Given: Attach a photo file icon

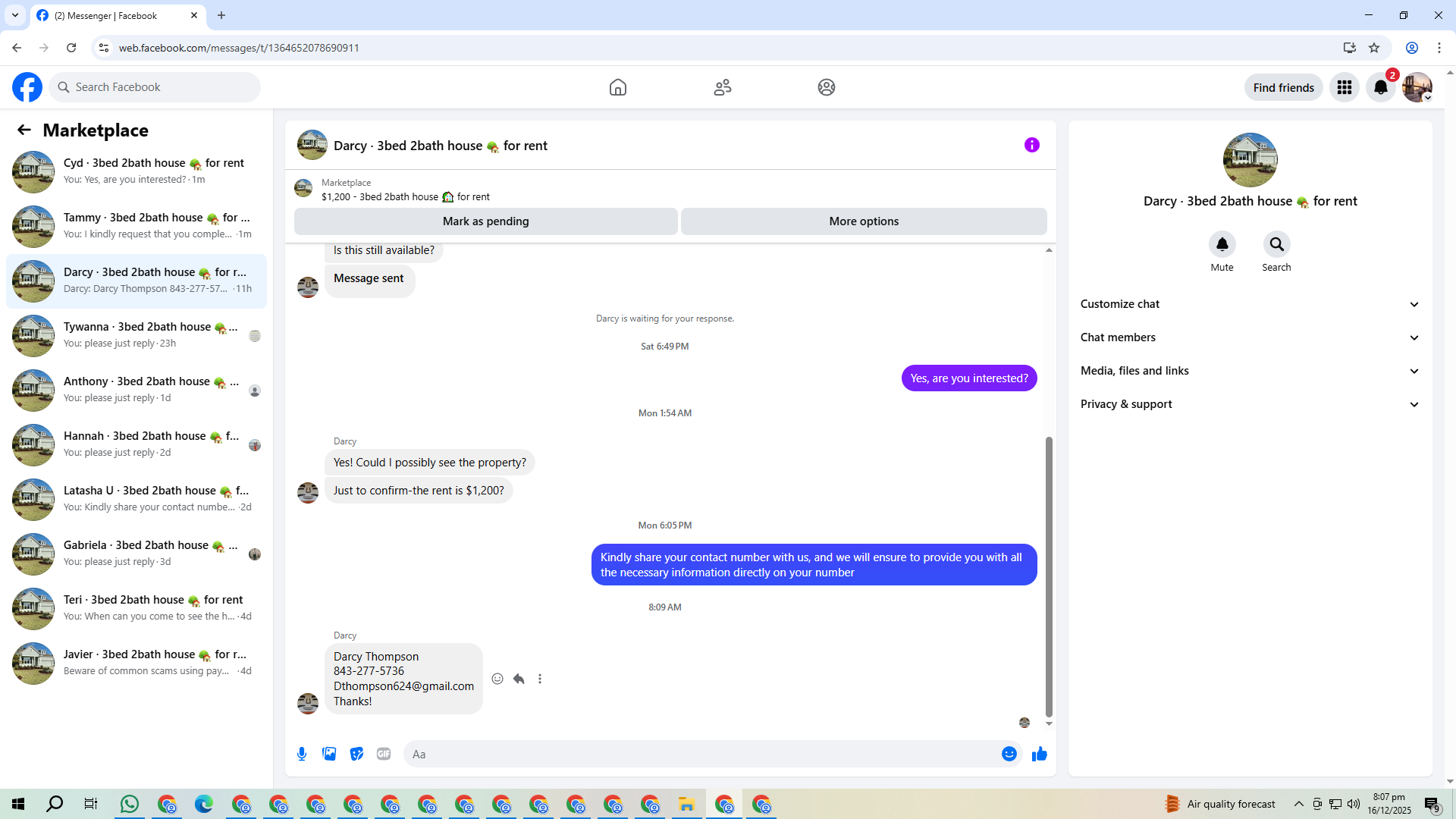Looking at the screenshot, I should [329, 754].
